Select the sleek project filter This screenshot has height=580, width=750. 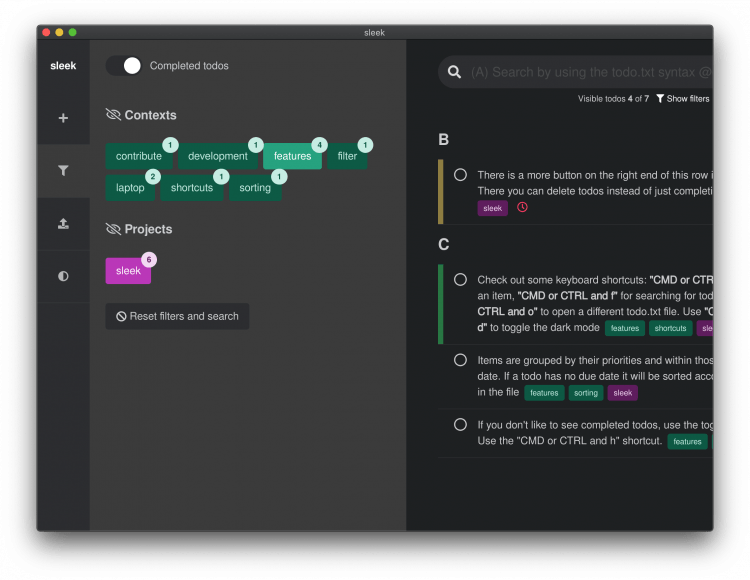[x=128, y=271]
